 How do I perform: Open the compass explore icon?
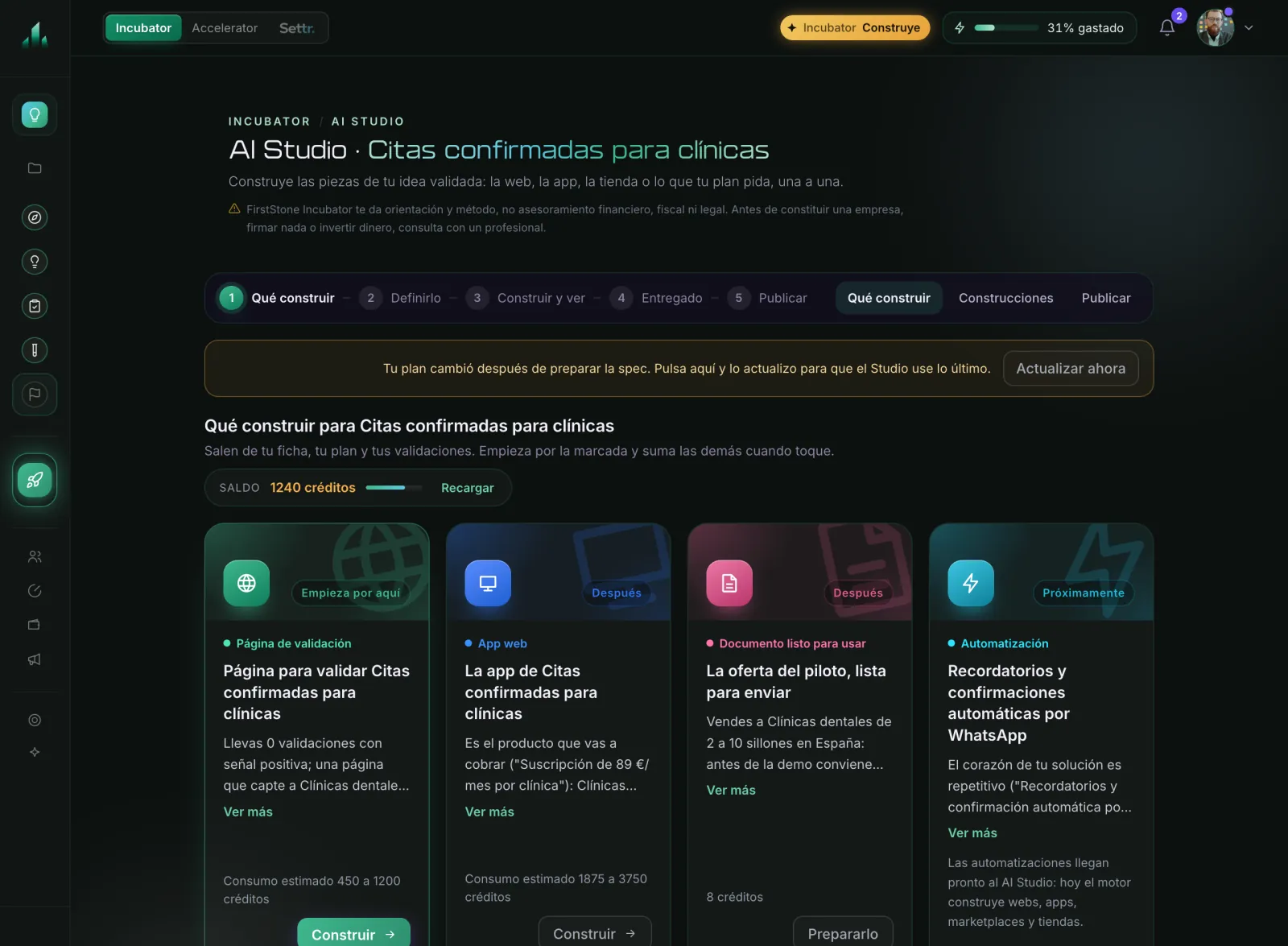35,217
